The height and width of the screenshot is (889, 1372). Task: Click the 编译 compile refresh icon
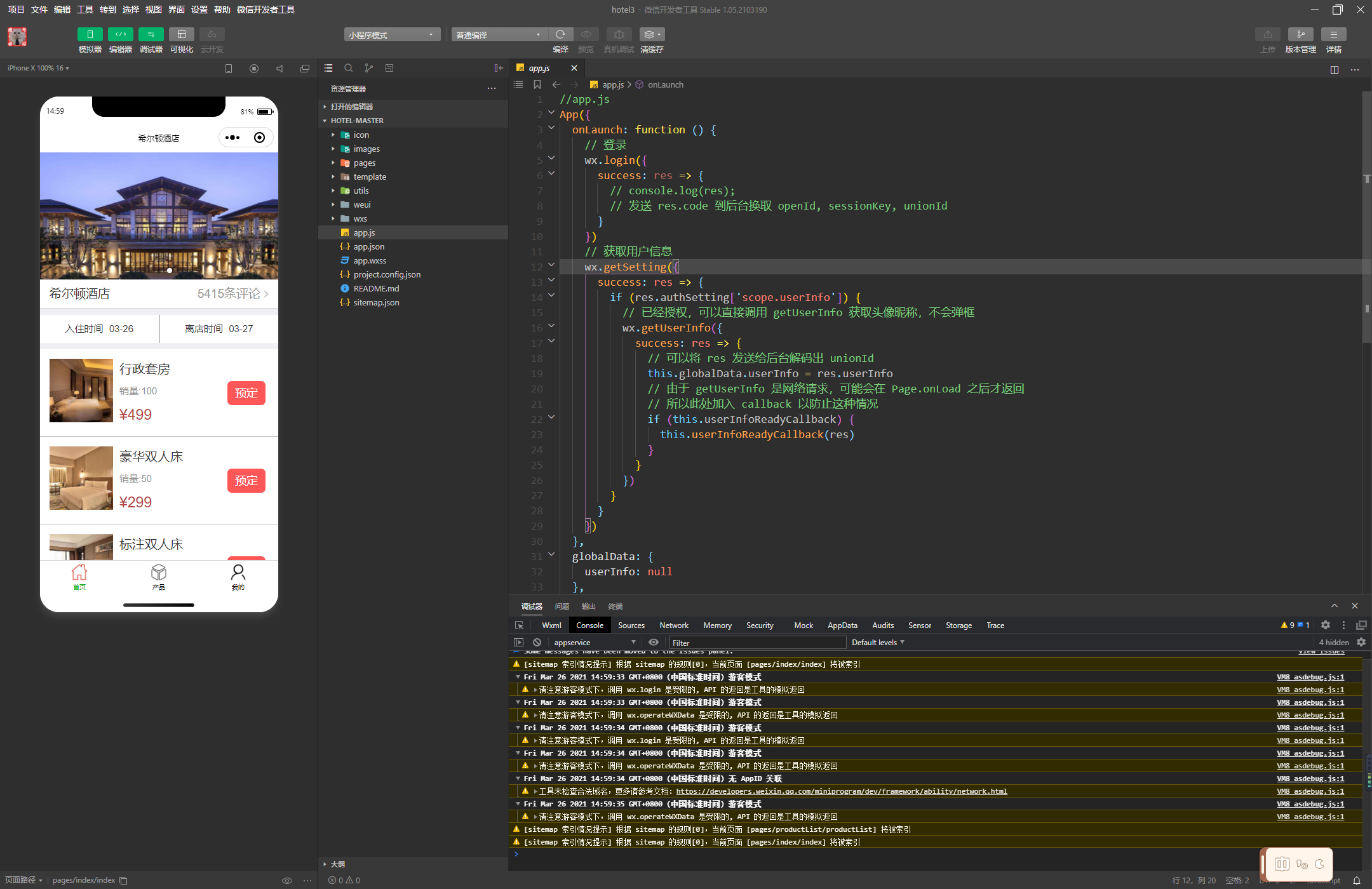click(560, 34)
